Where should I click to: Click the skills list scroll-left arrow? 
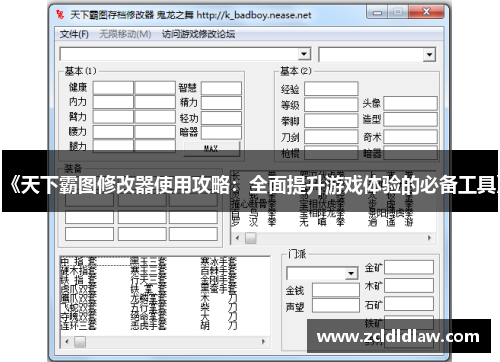(x=237, y=238)
